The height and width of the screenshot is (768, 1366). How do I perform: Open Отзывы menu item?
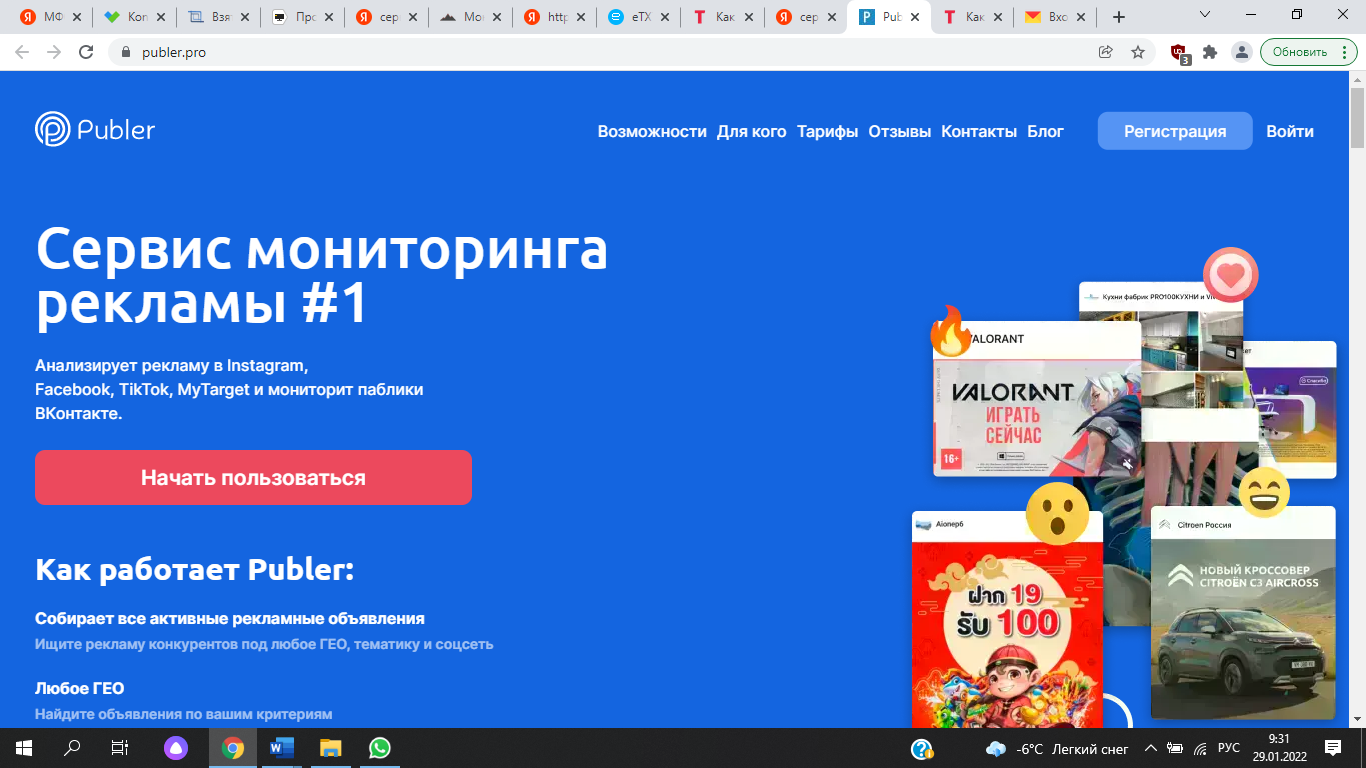point(900,131)
